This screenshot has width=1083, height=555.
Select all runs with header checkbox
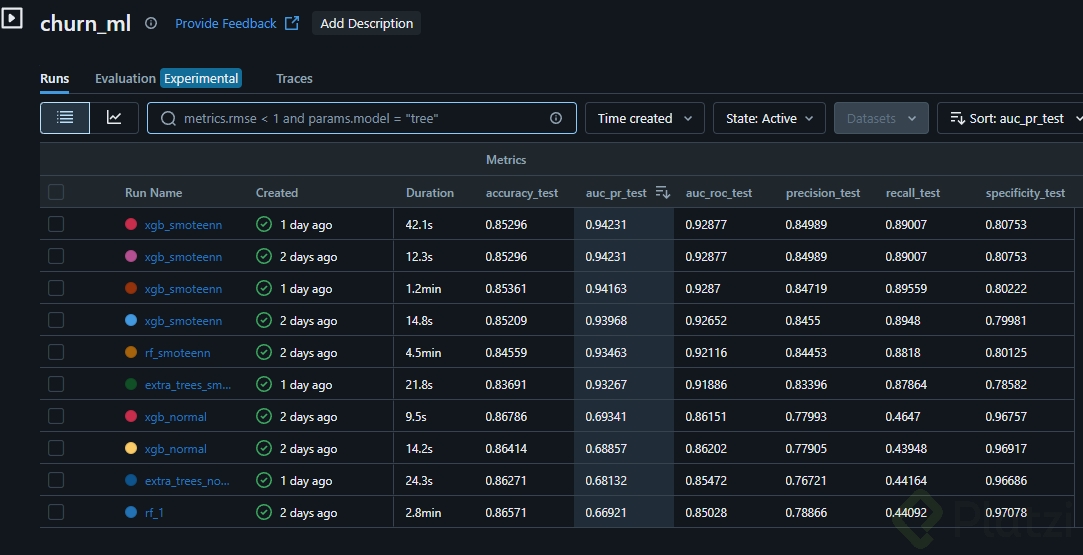coord(56,192)
